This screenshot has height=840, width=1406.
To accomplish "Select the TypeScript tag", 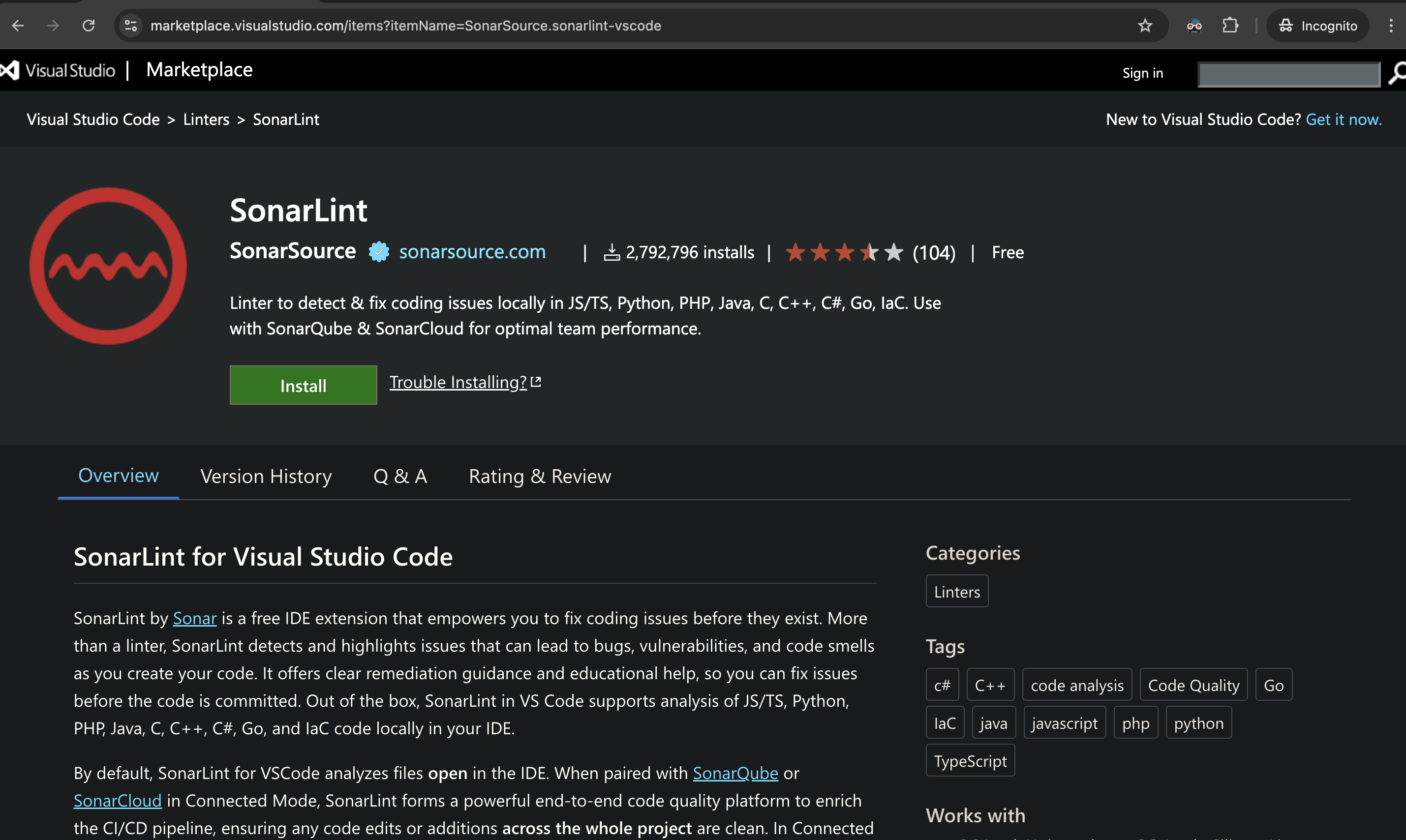I will click(x=970, y=761).
